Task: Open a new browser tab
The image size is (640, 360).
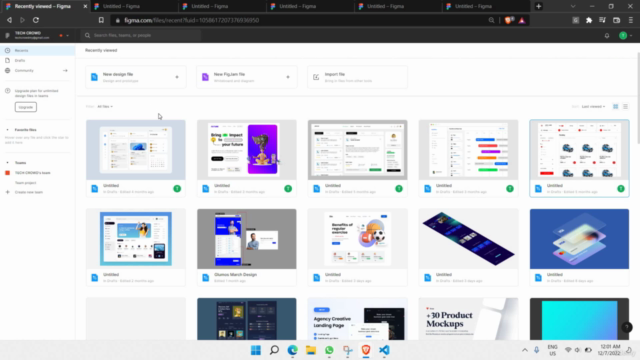Action: tap(538, 6)
